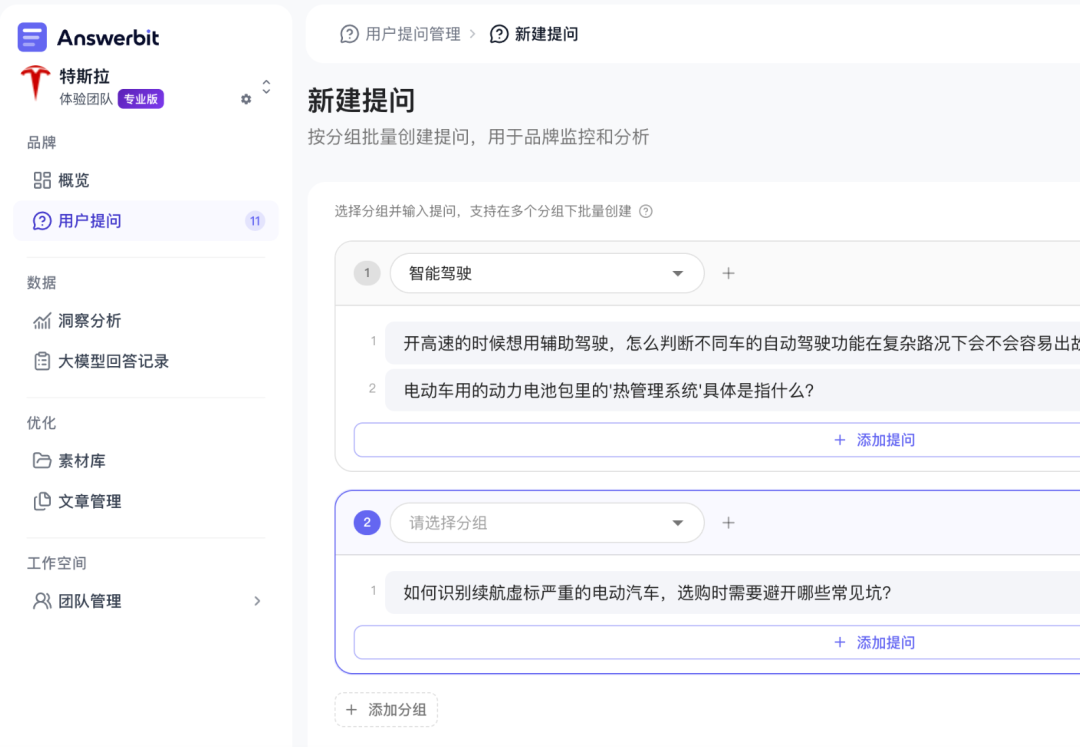Viewport: 1080px width, 747px height.
Task: Click the 新建提问 page heading
Action: click(x=361, y=101)
